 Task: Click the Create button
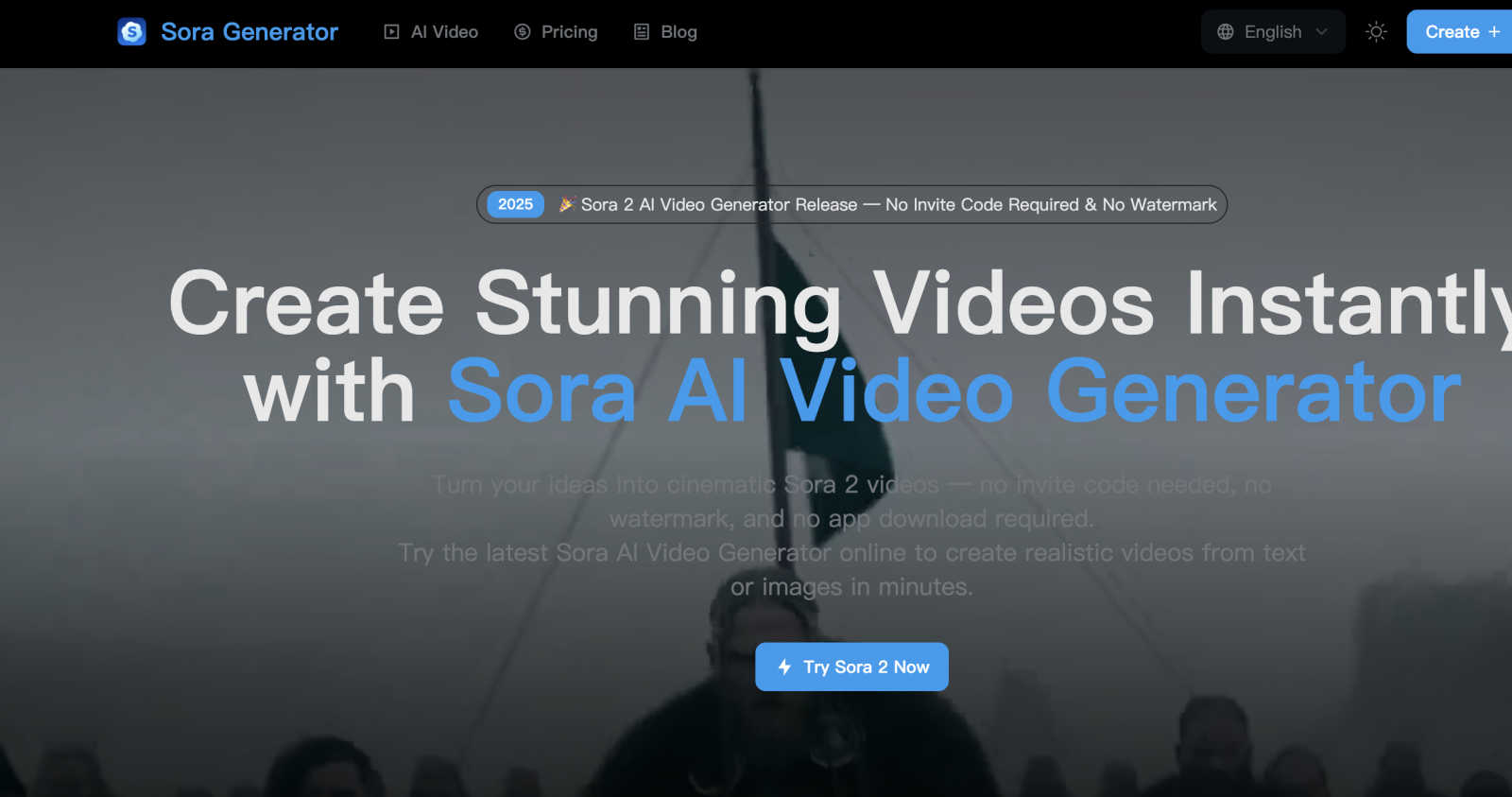[x=1459, y=32]
